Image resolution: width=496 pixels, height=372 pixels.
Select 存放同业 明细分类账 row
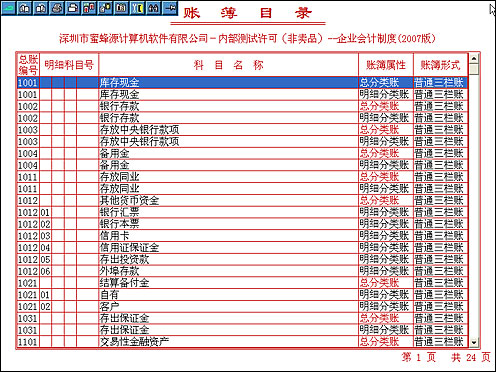point(242,189)
